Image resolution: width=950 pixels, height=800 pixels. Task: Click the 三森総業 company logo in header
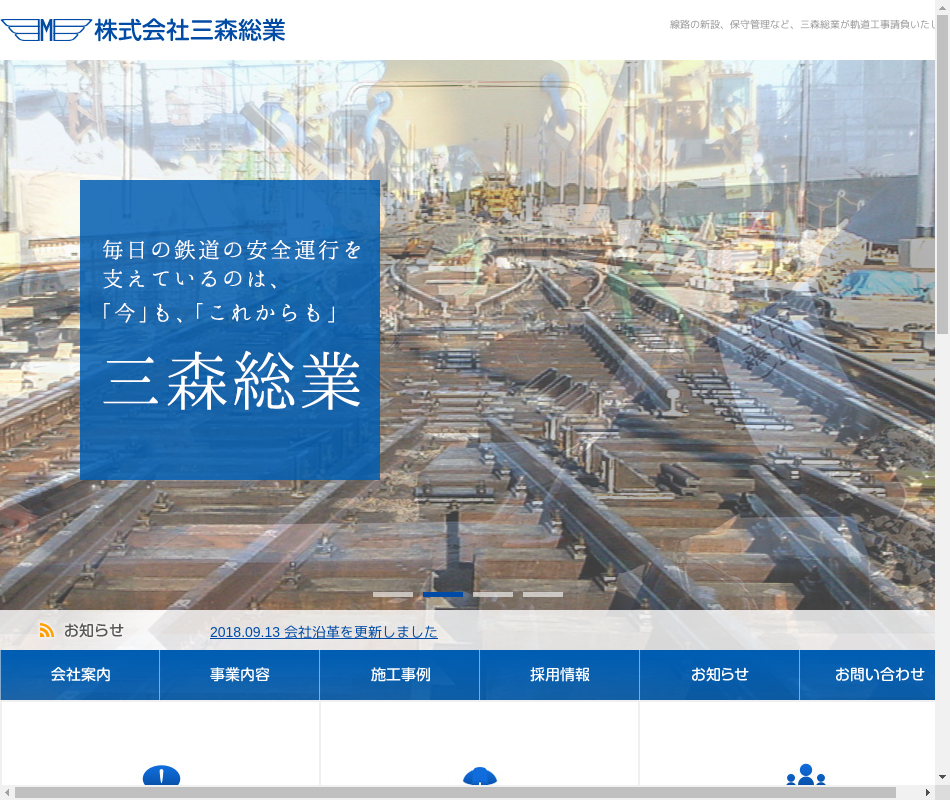pos(143,30)
